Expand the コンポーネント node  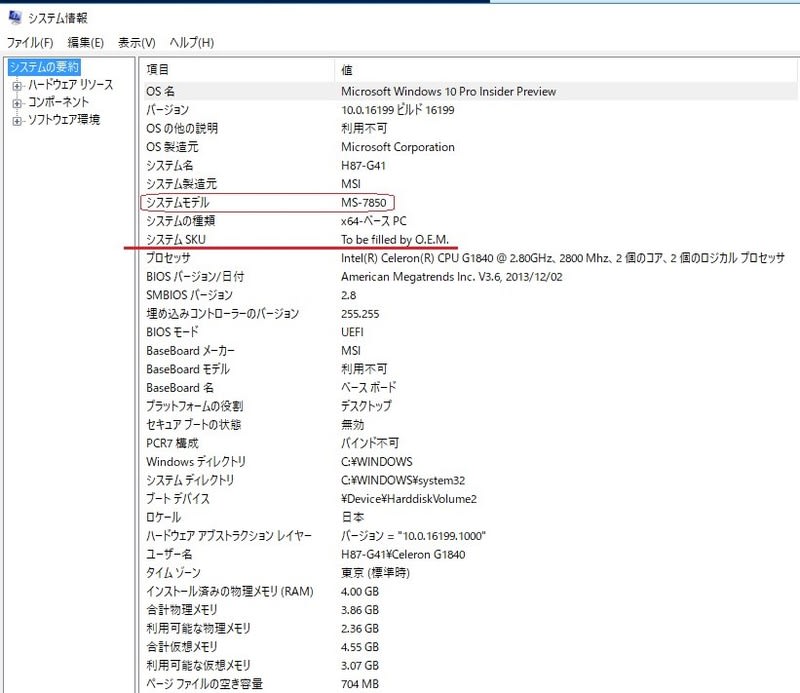17,103
